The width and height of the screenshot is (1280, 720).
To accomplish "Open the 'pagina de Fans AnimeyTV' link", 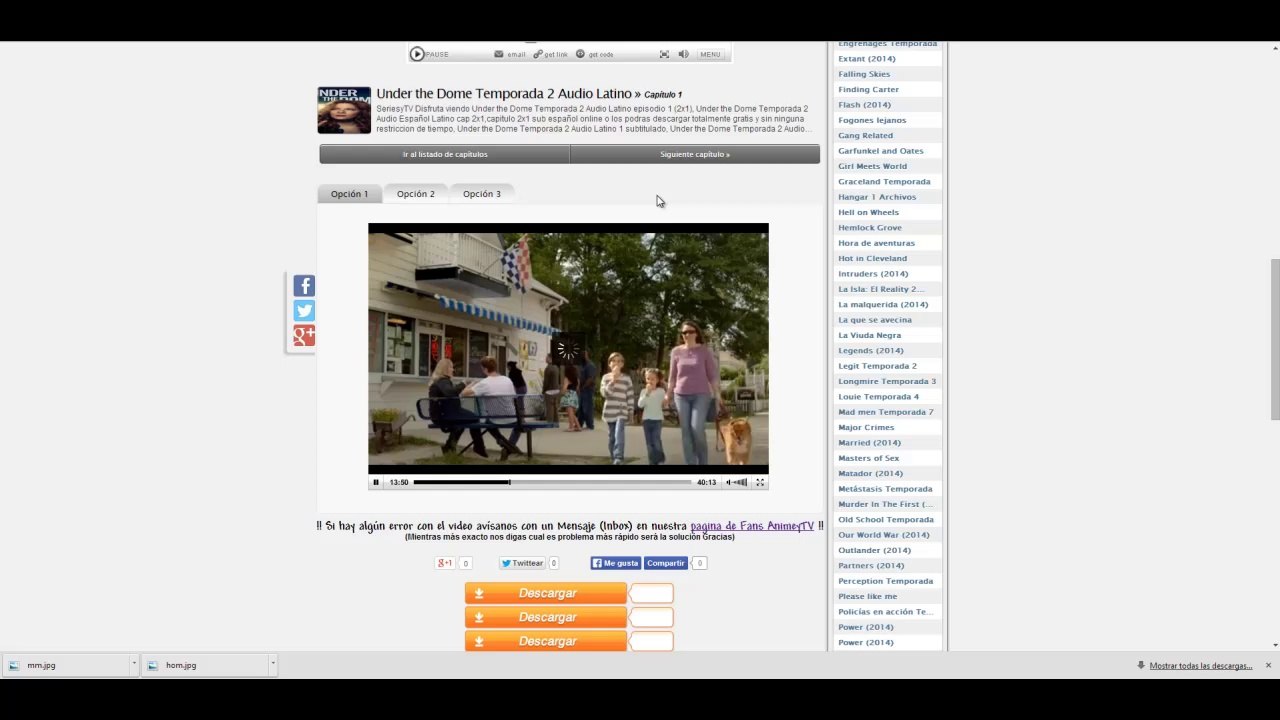I will click(752, 526).
